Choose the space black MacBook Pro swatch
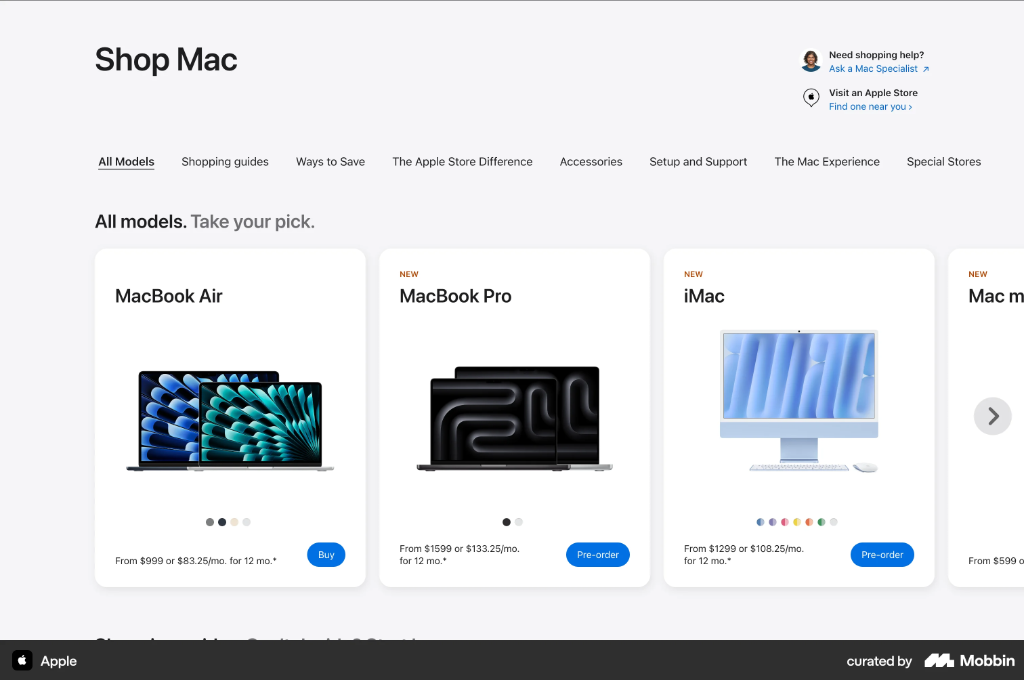The height and width of the screenshot is (680, 1024). (x=506, y=522)
